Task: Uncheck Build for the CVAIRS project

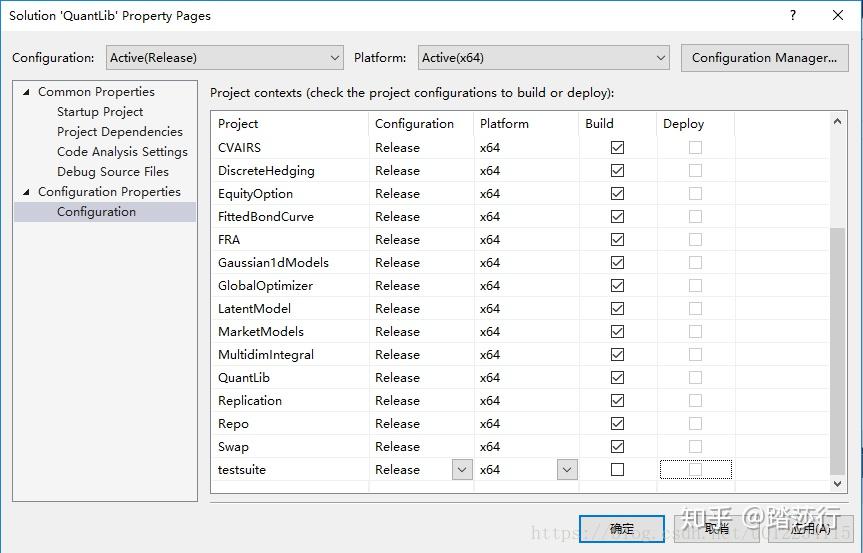Action: (617, 147)
